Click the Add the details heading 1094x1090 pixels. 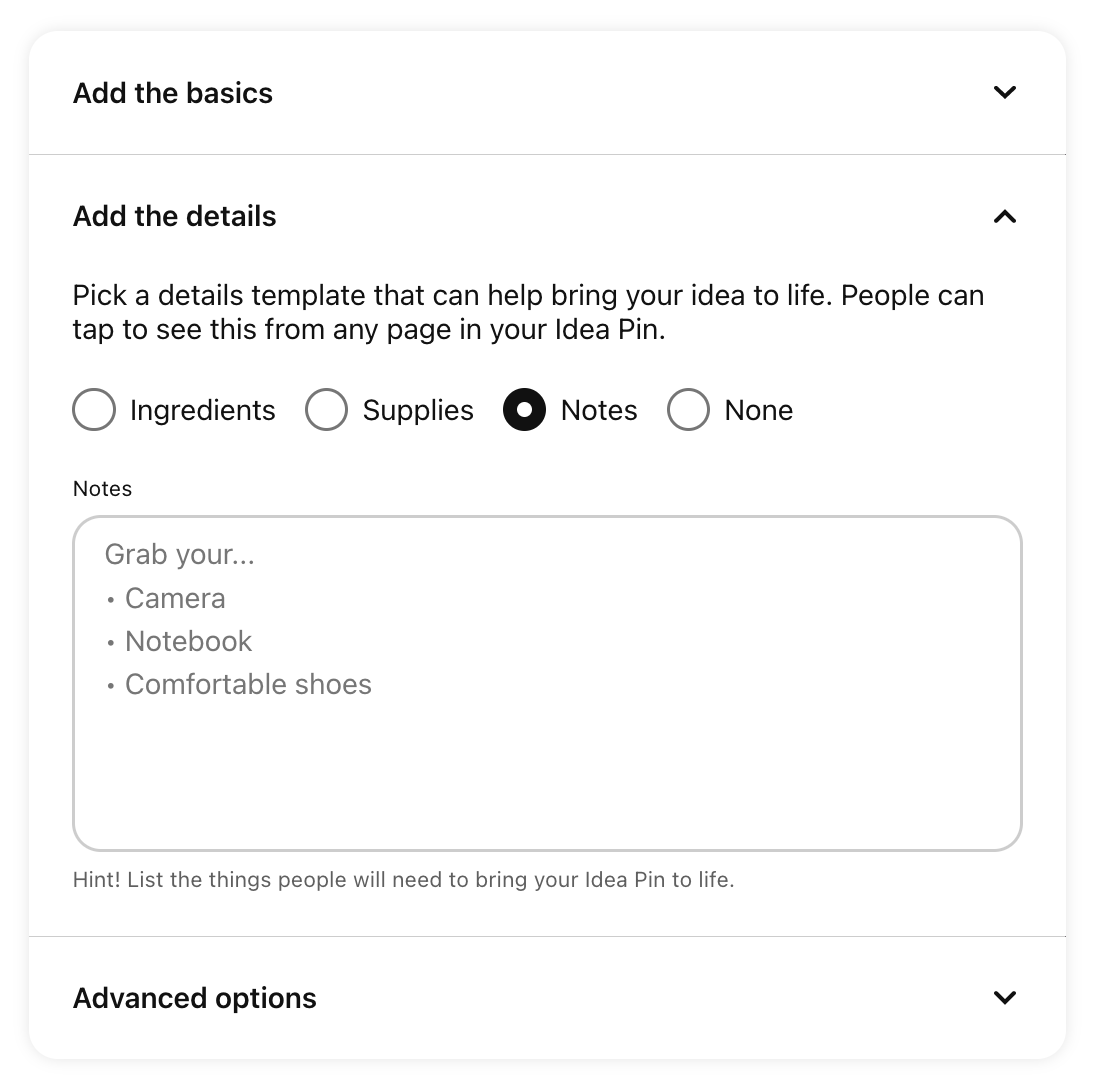[x=174, y=216]
